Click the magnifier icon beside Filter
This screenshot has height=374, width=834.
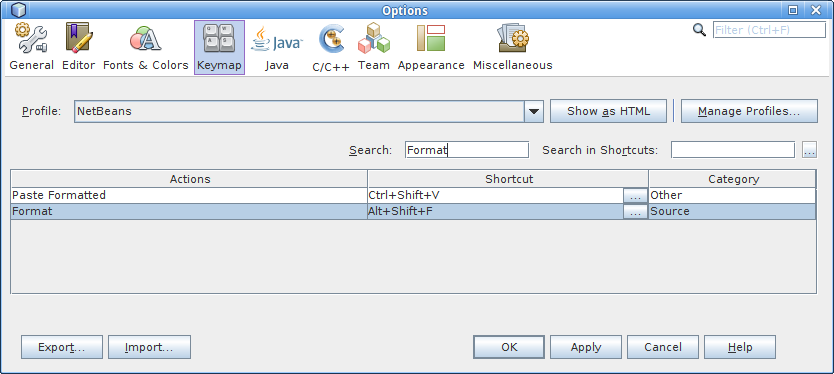pyautogui.click(x=699, y=30)
